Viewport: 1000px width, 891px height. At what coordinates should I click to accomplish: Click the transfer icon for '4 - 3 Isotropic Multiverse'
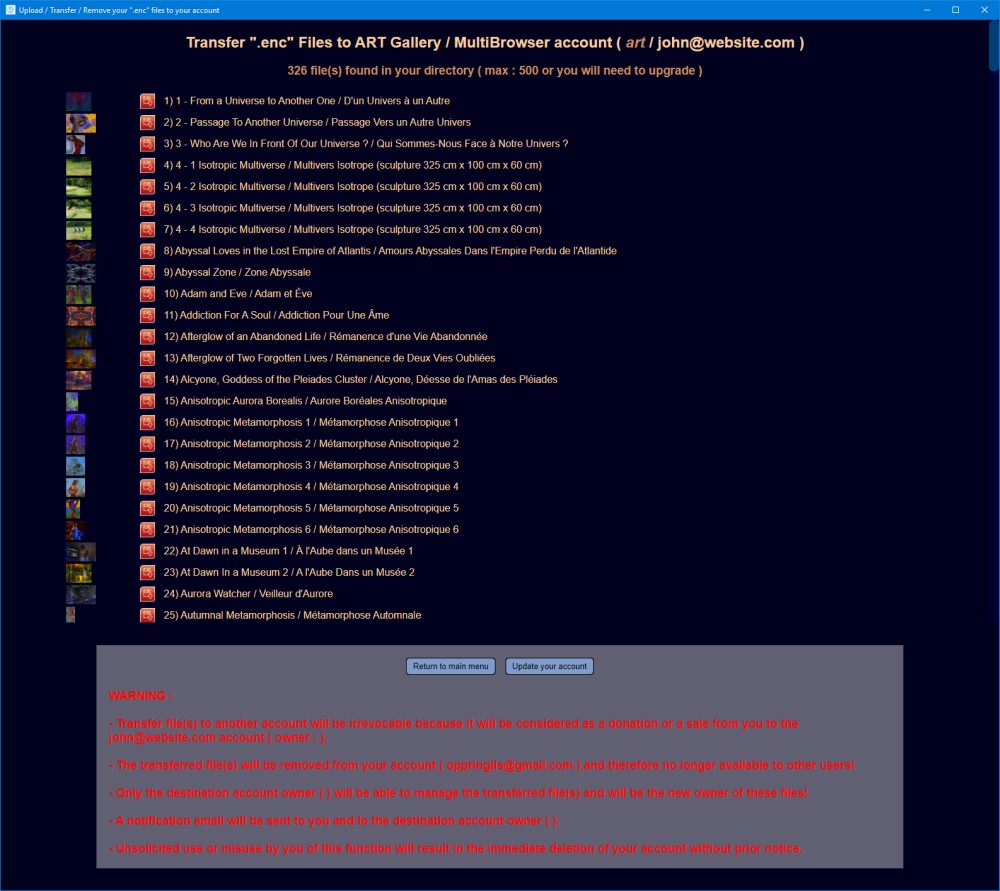[x=147, y=208]
